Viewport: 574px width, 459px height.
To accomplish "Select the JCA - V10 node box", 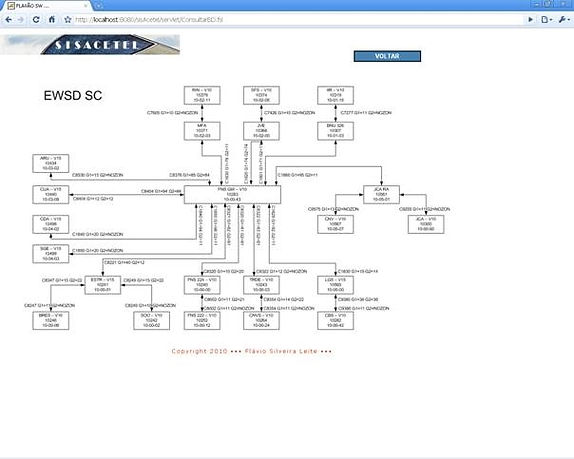I will click(426, 224).
